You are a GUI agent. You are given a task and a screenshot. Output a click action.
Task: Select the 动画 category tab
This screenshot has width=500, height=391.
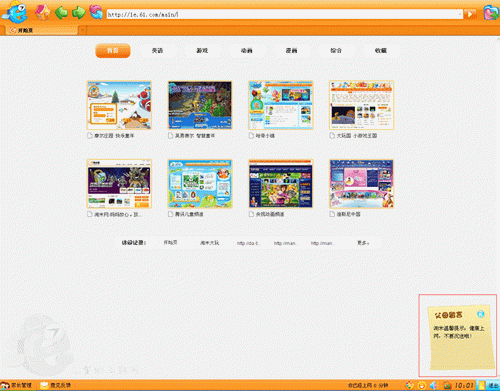247,51
